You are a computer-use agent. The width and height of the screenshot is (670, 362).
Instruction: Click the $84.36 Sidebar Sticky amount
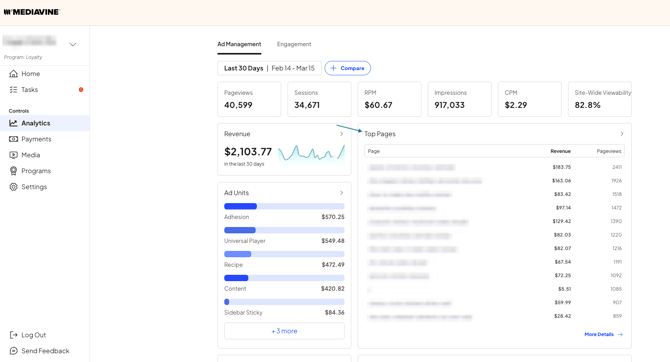coord(335,313)
